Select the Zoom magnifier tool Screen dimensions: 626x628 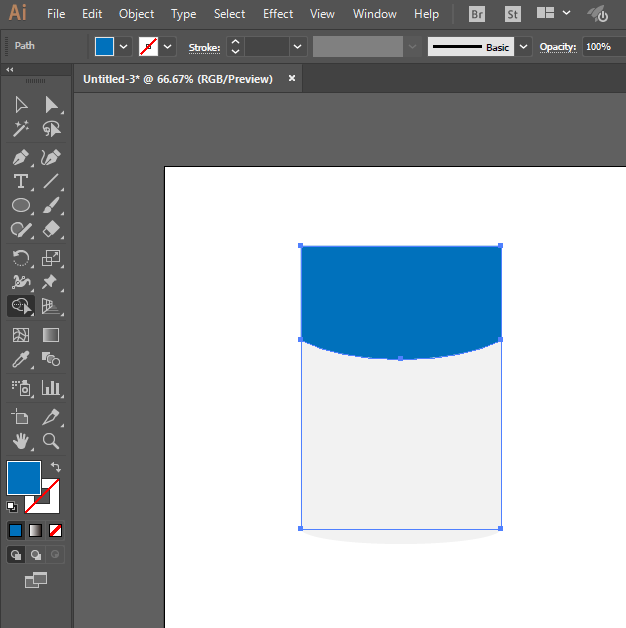51,441
